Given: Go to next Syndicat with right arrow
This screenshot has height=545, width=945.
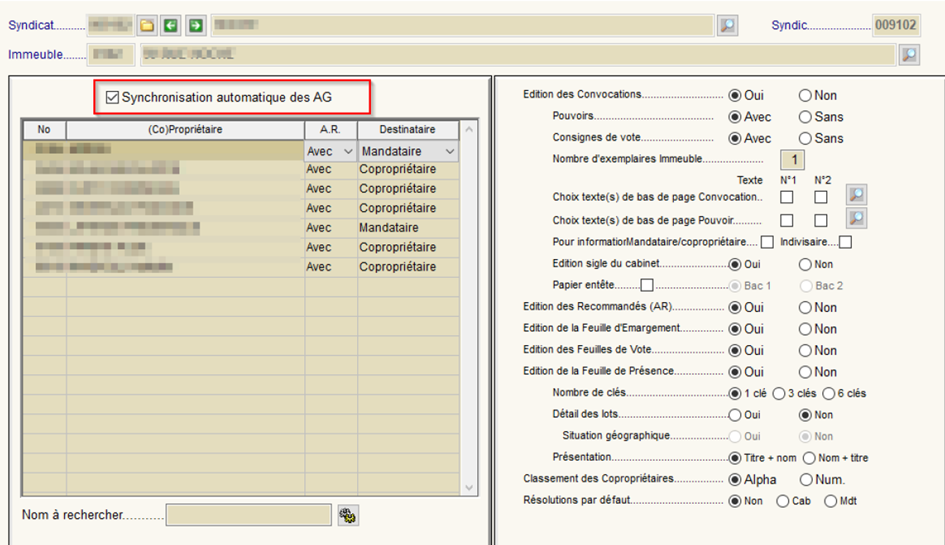Looking at the screenshot, I should 196,25.
